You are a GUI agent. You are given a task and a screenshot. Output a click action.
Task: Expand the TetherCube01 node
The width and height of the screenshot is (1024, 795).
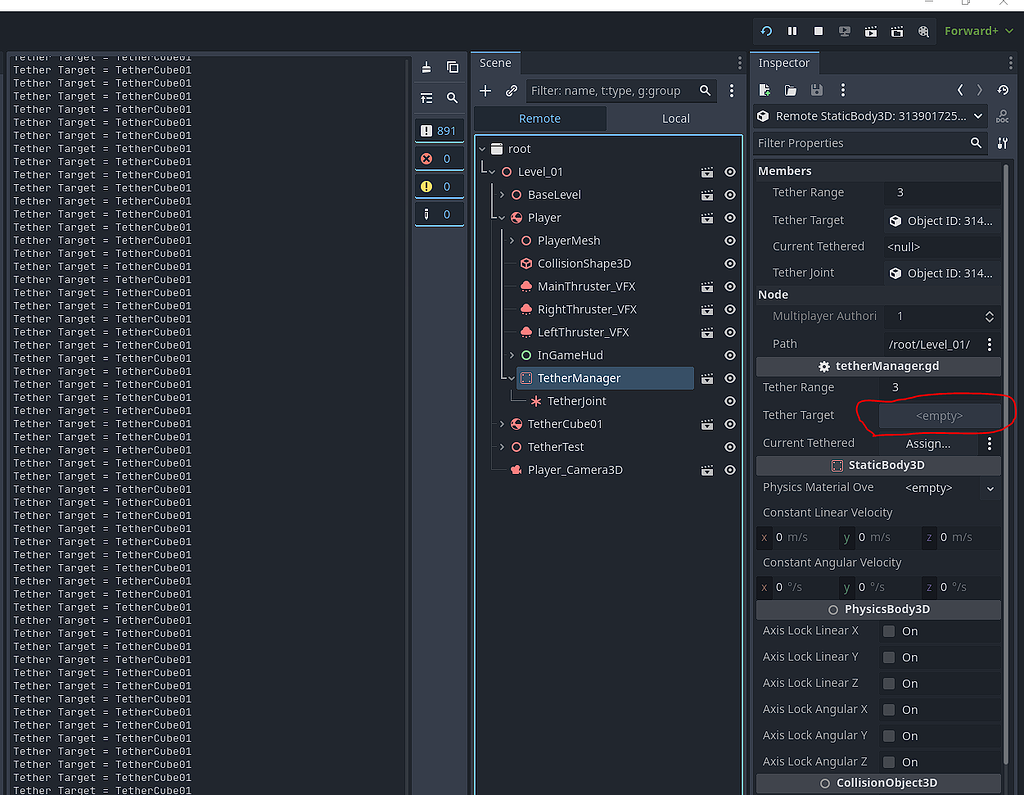[x=502, y=424]
